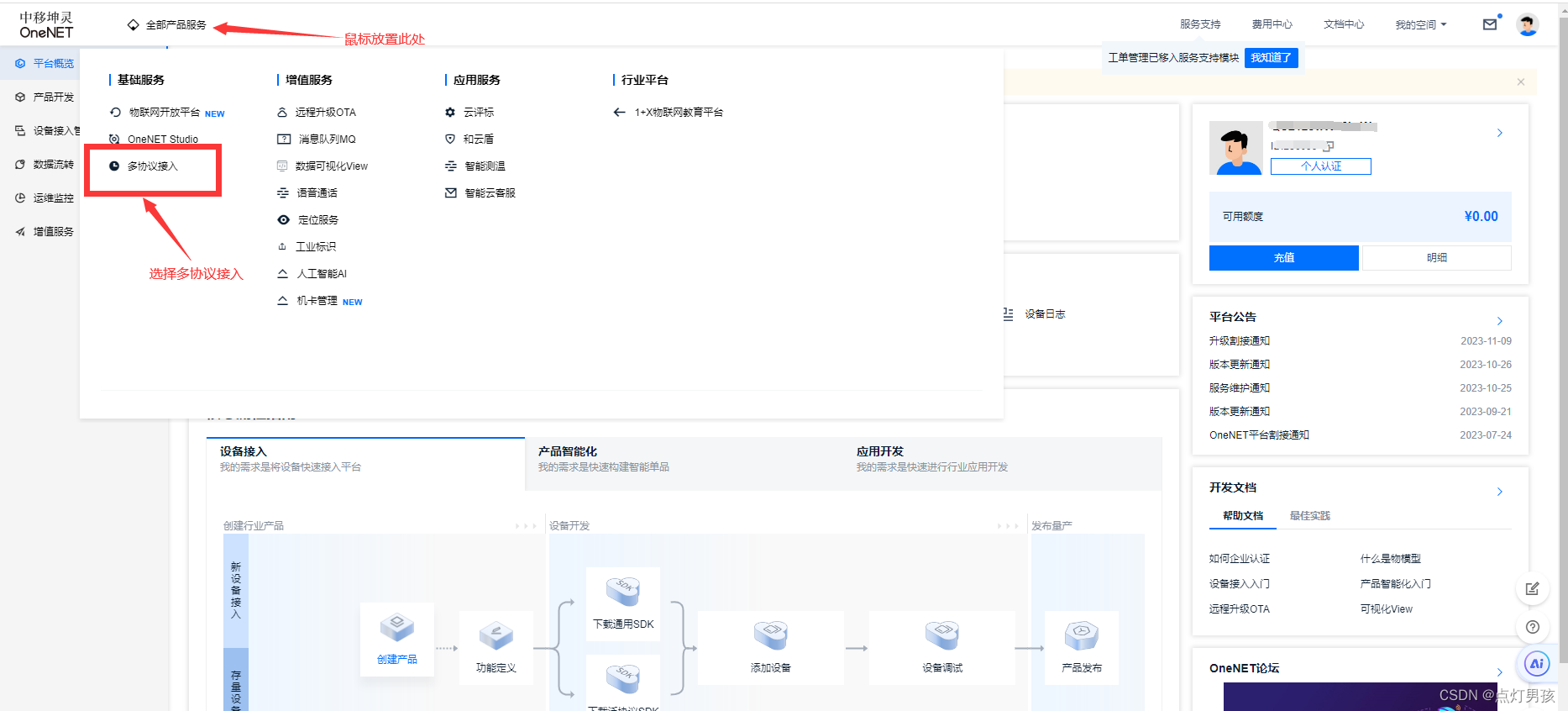
Task: Select 智能云客服 menu item
Action: (480, 193)
